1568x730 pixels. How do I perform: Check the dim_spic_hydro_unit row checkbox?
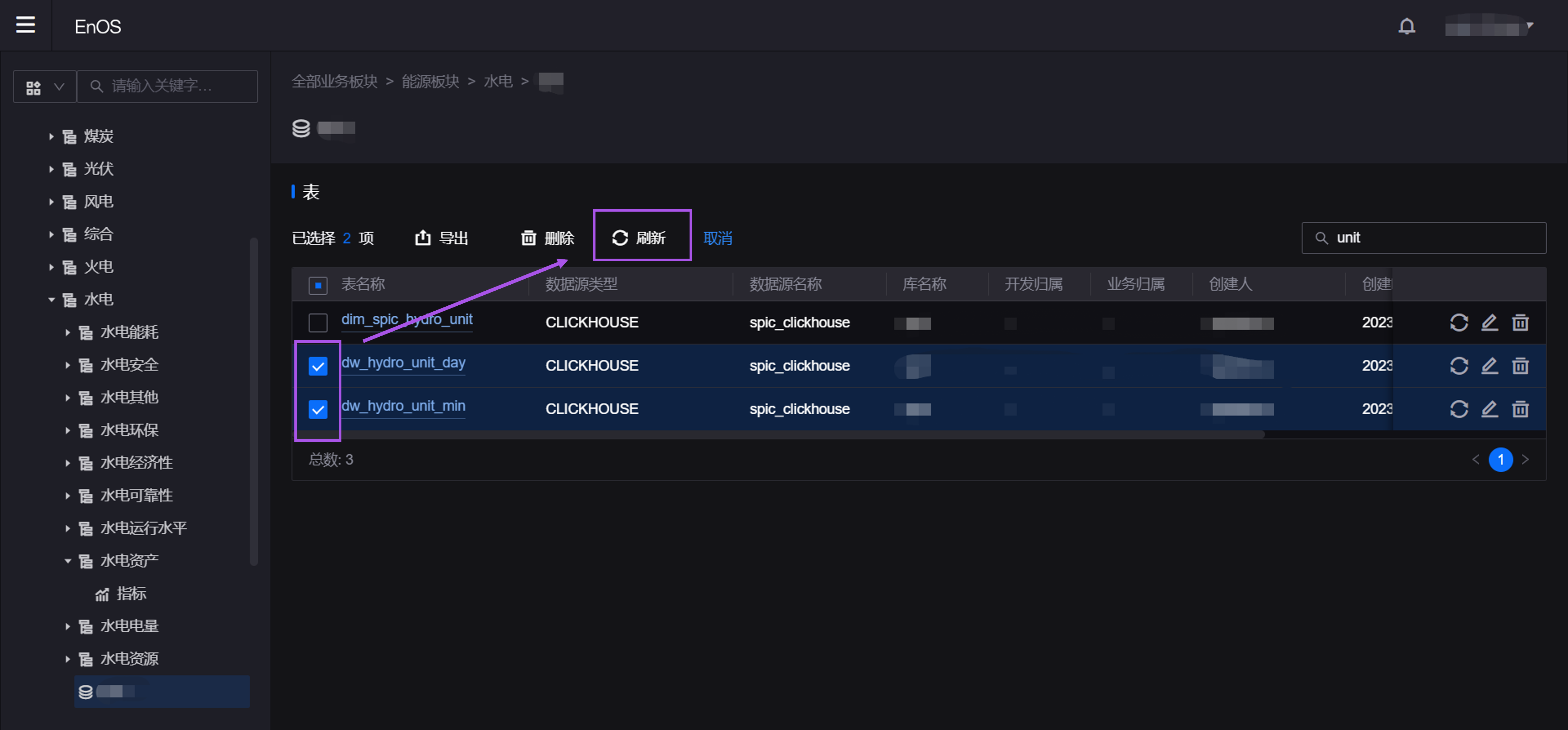[318, 323]
